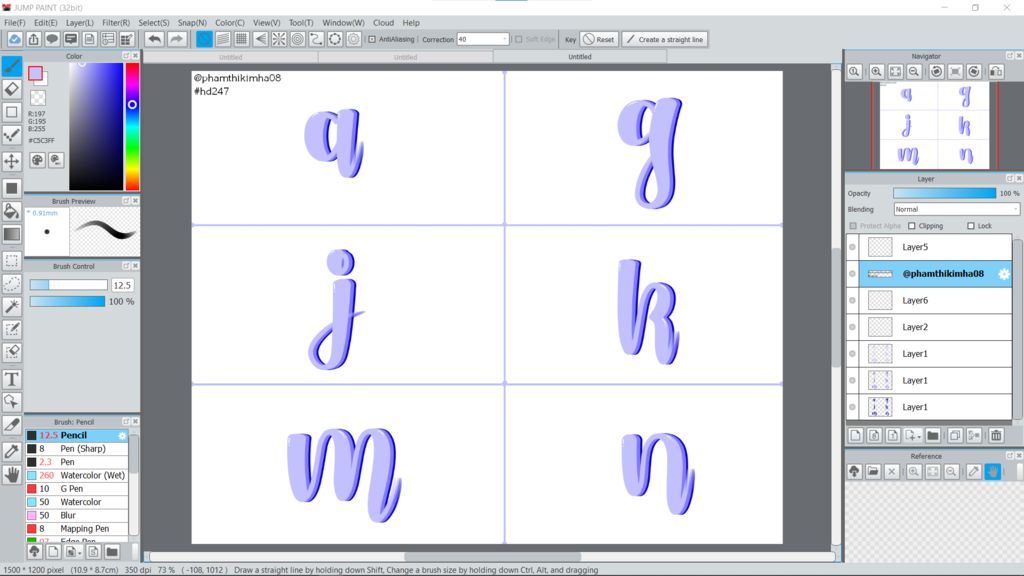The width and height of the screenshot is (1024, 576).
Task: Toggle visibility of Layer2
Action: [852, 327]
